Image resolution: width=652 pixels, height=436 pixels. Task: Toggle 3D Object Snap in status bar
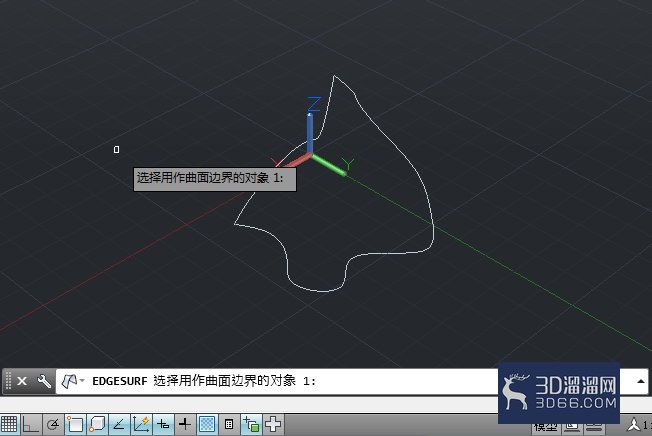click(x=97, y=424)
